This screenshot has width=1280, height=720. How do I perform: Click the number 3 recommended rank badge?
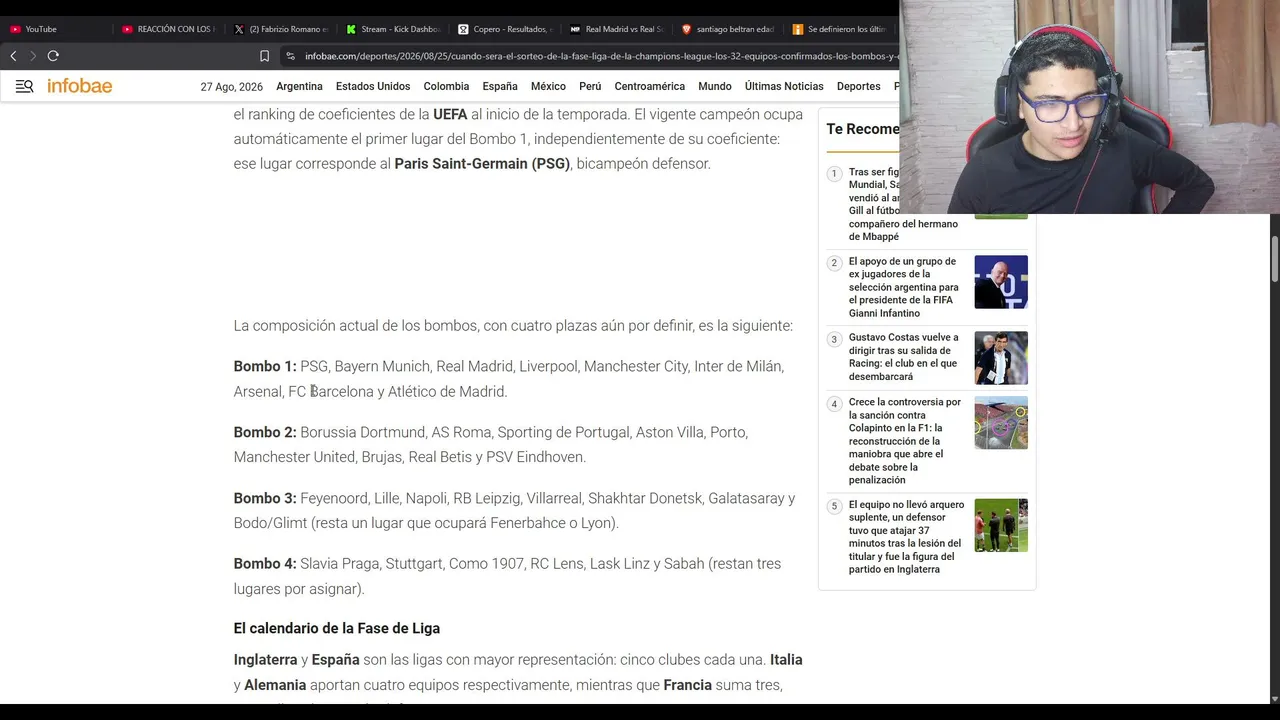834,339
